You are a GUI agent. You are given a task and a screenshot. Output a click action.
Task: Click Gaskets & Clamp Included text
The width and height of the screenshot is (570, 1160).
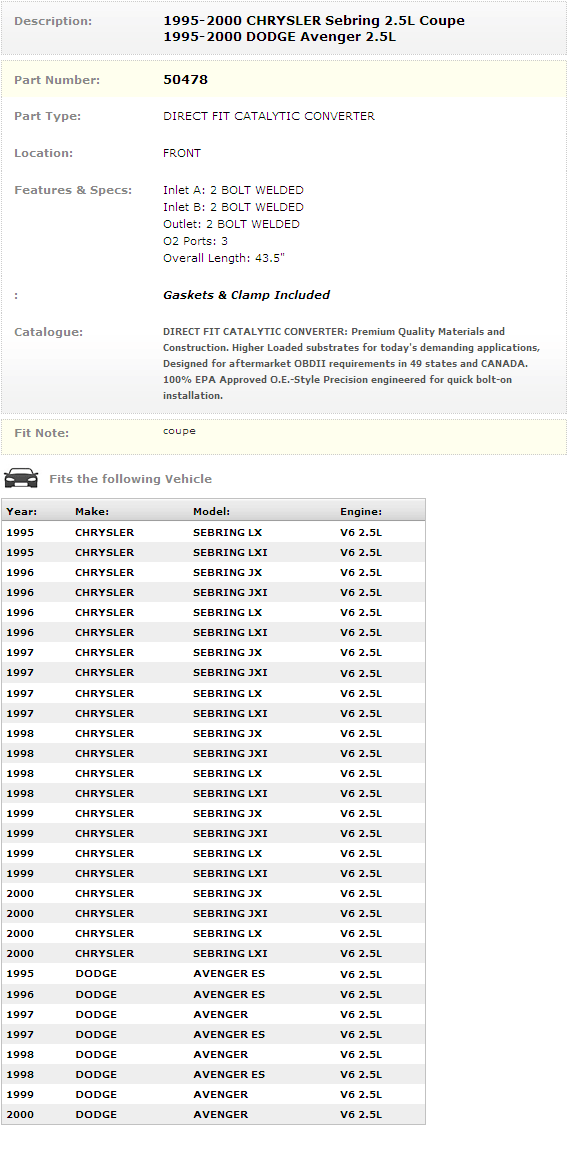pos(247,295)
